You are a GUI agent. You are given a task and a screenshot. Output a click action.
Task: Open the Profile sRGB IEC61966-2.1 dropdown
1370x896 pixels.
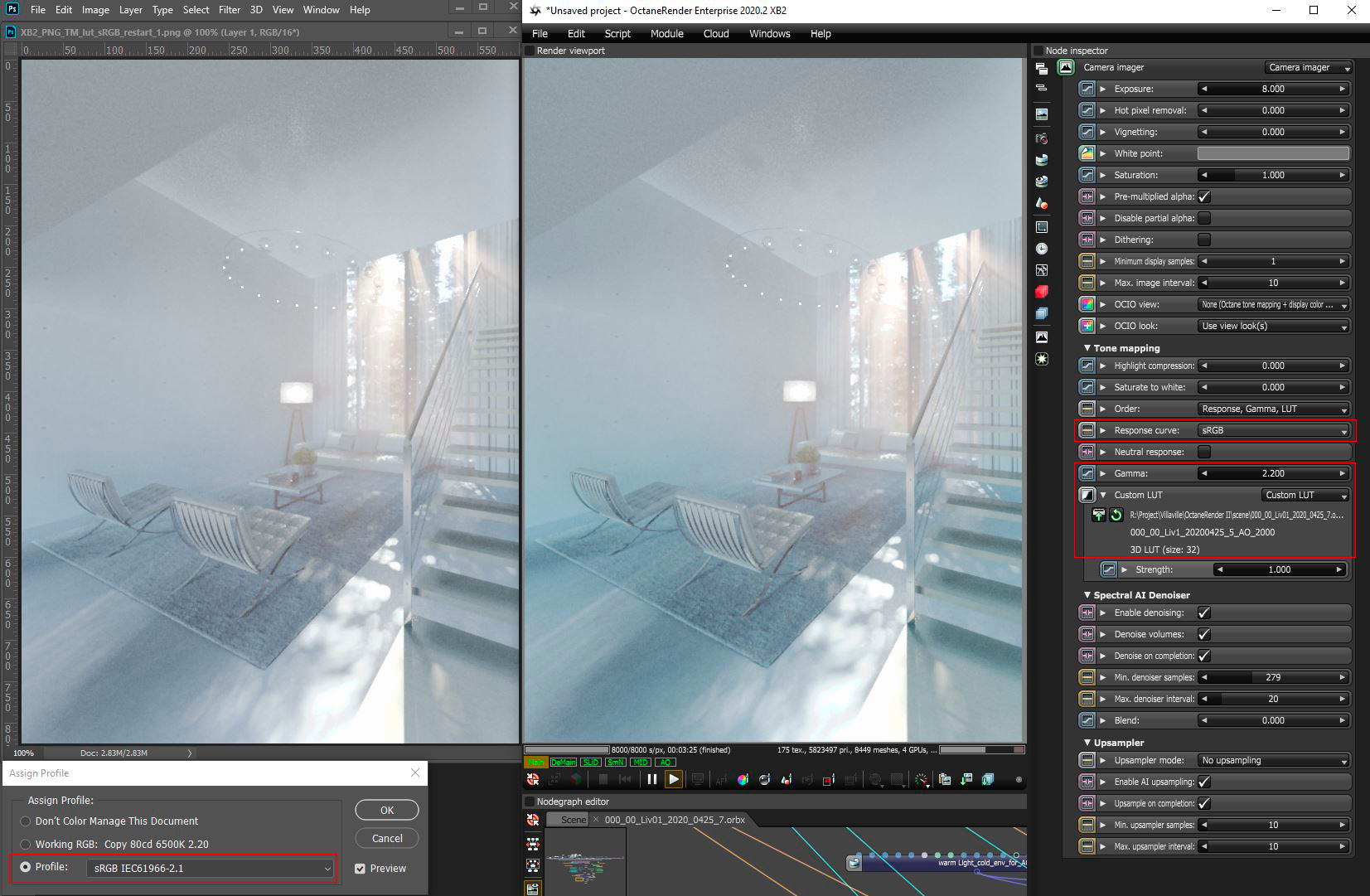[x=210, y=868]
